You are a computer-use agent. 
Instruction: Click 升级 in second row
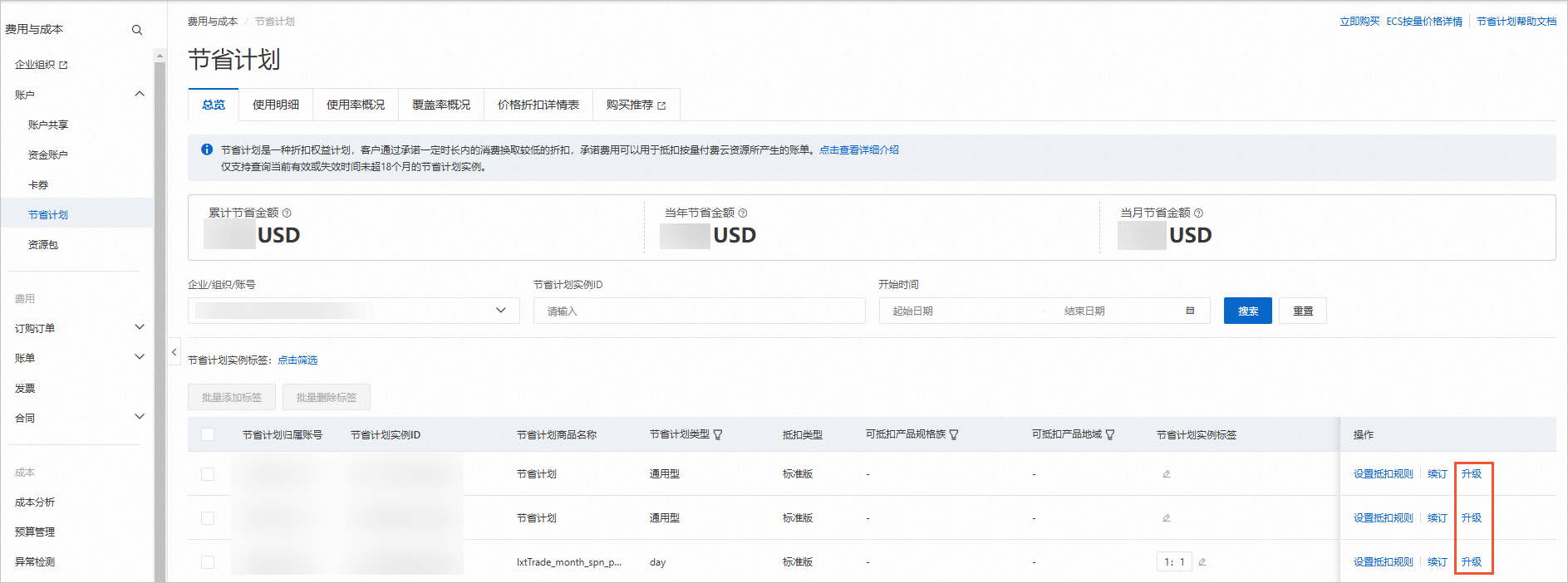[x=1472, y=518]
